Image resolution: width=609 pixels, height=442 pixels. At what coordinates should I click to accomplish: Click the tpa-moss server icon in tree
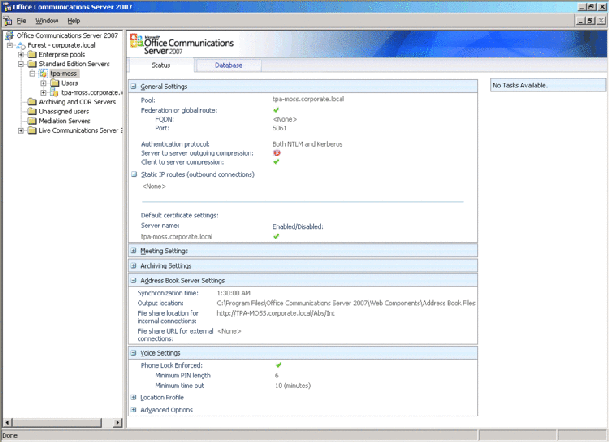43,73
